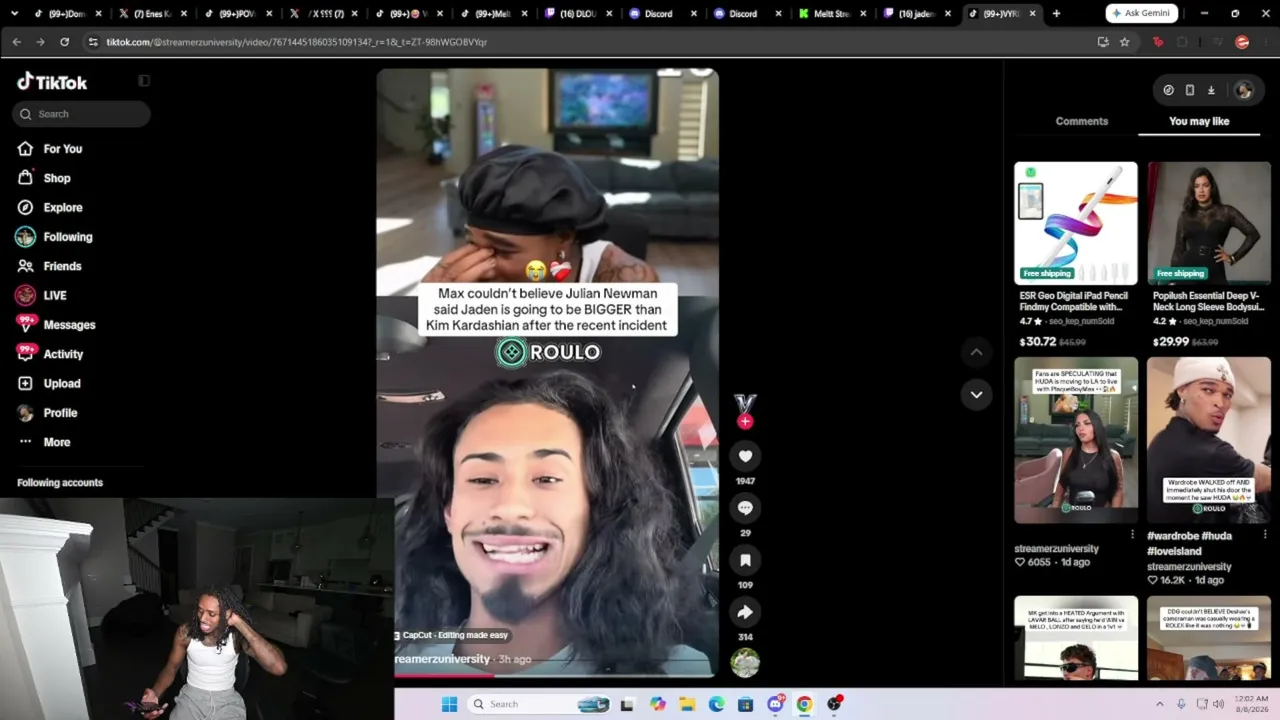Collapse the TikTok sidebar panel
The image size is (1280, 720).
point(144,81)
